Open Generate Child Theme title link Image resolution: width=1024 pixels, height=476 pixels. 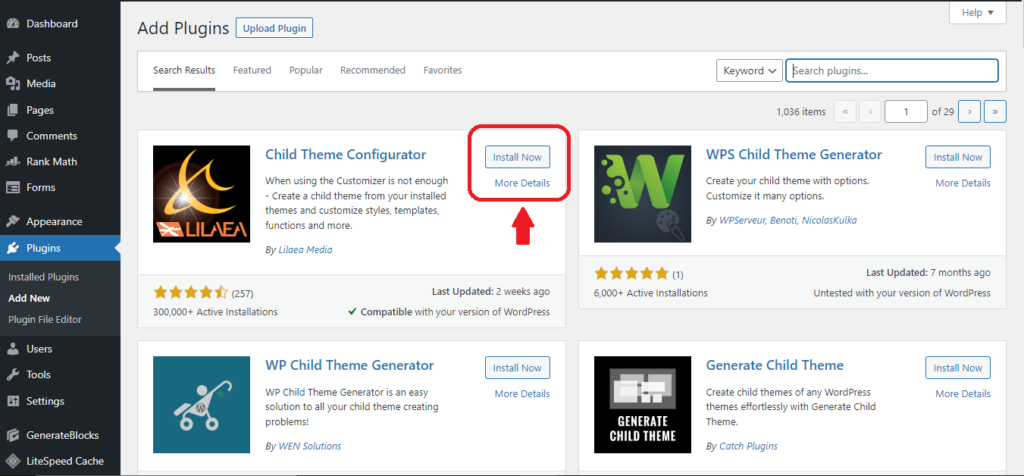click(775, 365)
